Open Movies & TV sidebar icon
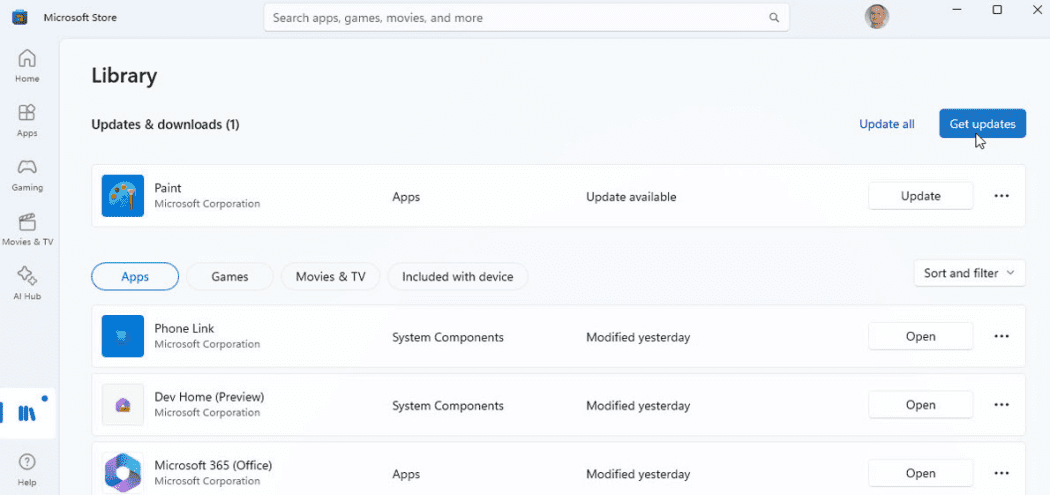Screen dimensions: 1050x495 click(x=27, y=228)
